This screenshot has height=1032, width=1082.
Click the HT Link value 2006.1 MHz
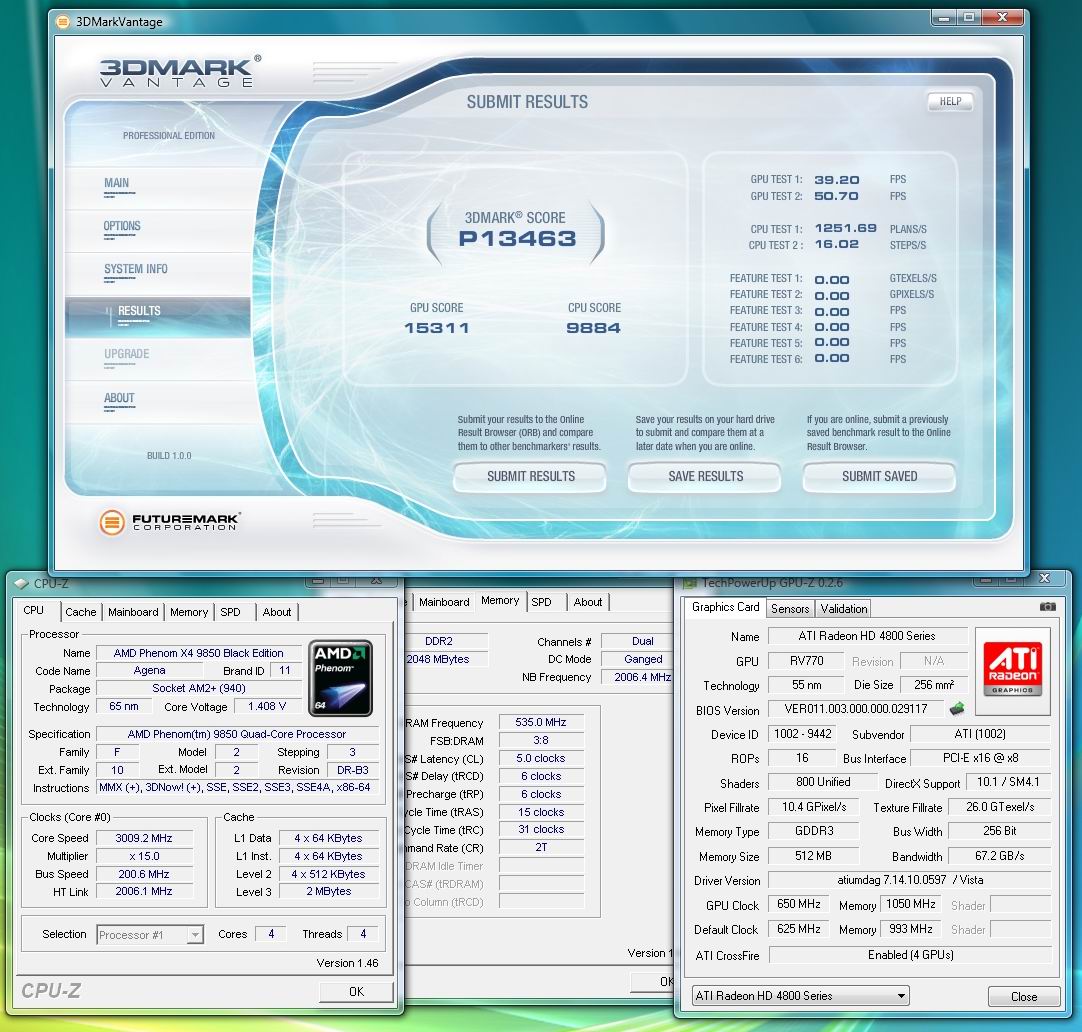tap(144, 891)
